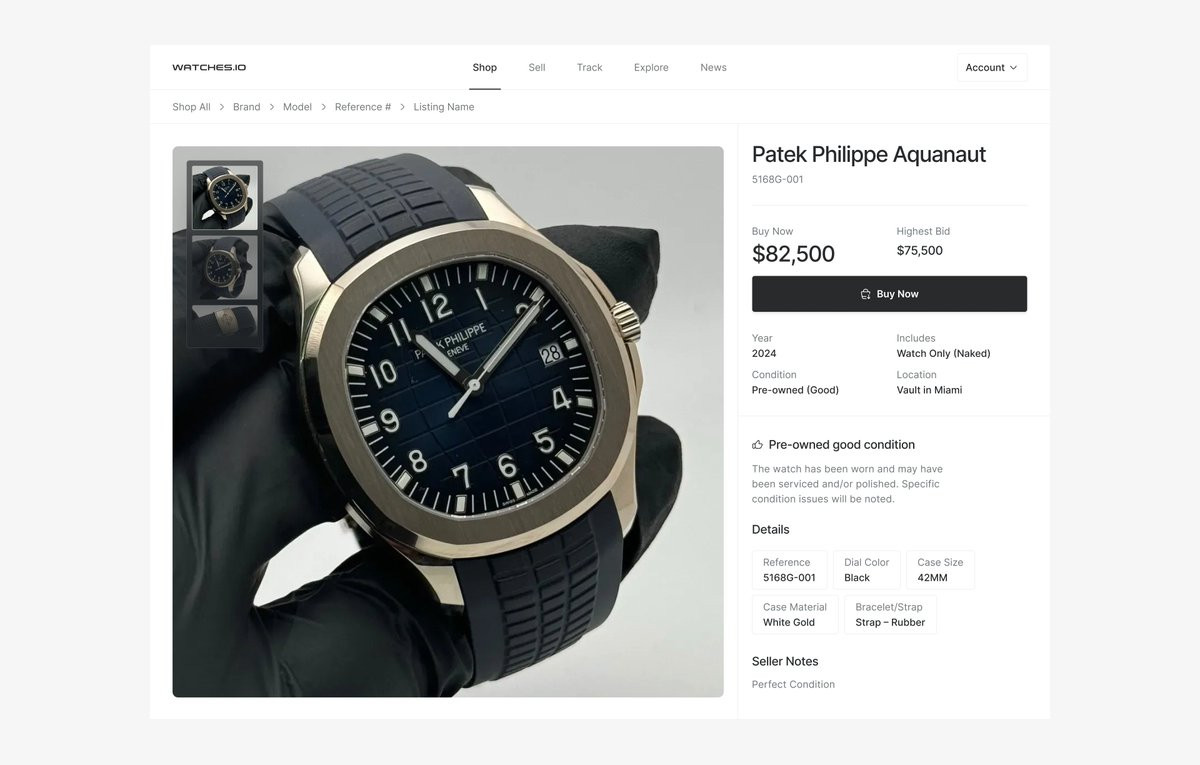Expand the Account dropdown

991,67
